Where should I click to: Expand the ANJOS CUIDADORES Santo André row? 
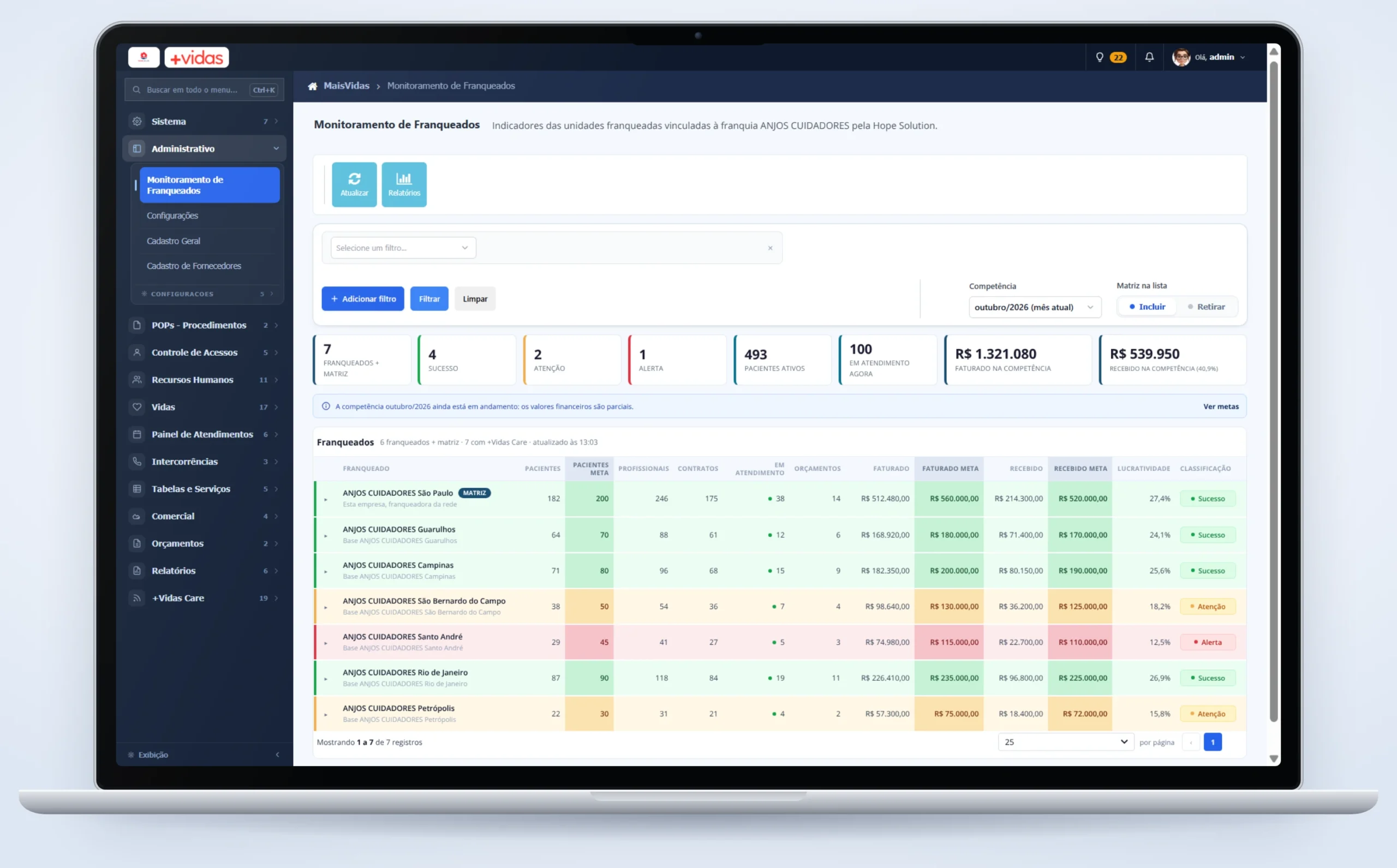(x=326, y=643)
